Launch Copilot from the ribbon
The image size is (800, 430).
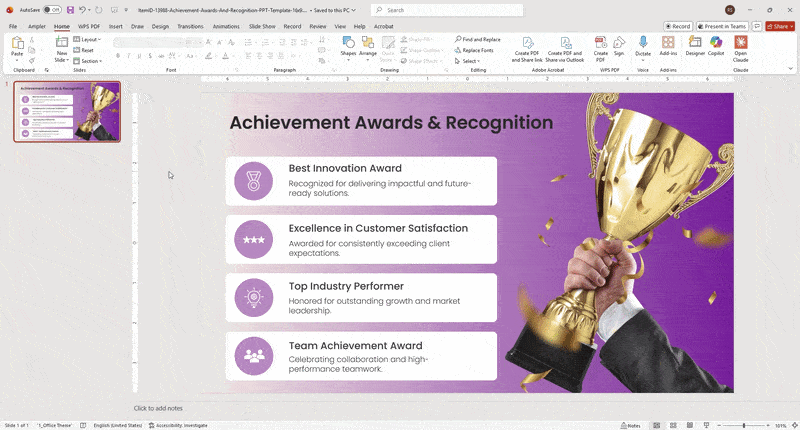pyautogui.click(x=716, y=46)
